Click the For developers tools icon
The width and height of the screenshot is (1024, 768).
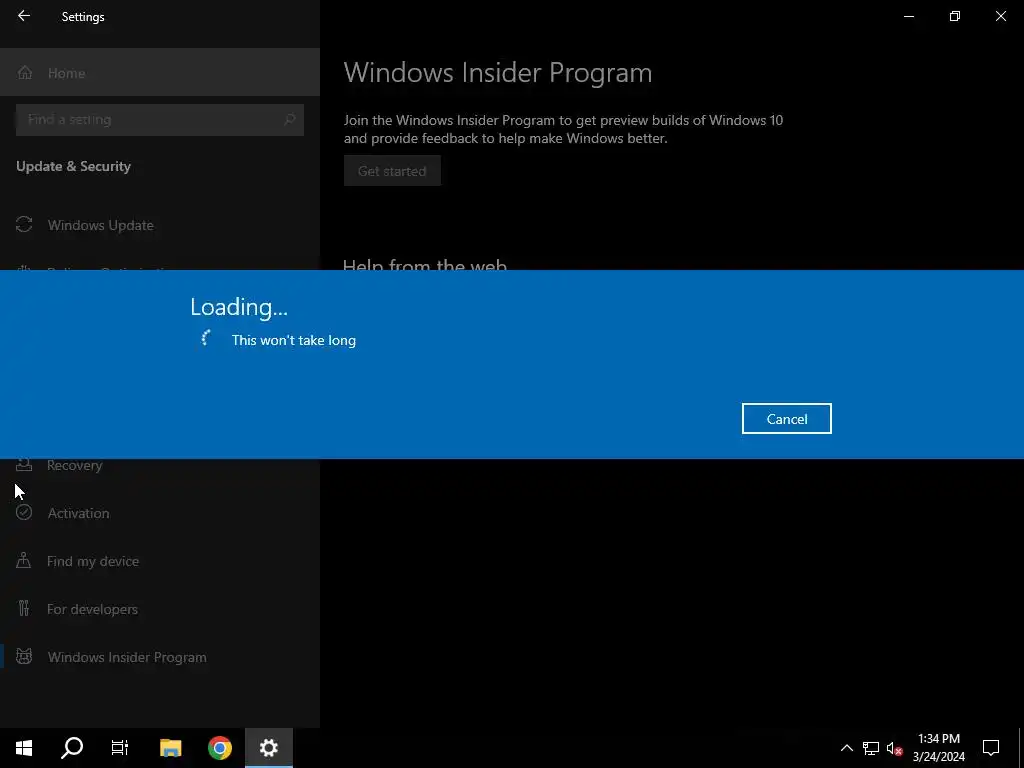24,609
